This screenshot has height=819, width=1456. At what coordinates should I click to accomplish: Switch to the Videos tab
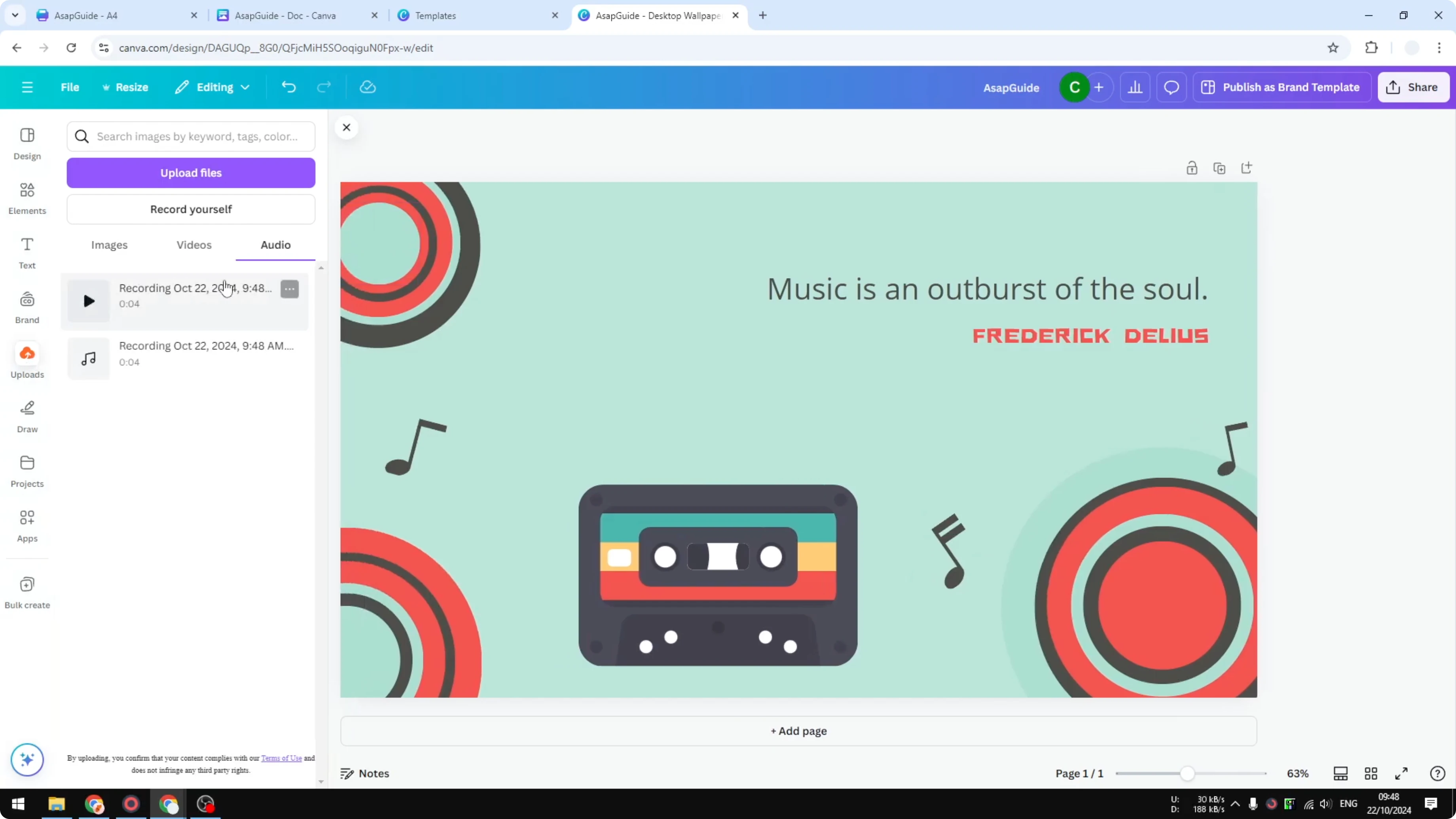pos(193,245)
